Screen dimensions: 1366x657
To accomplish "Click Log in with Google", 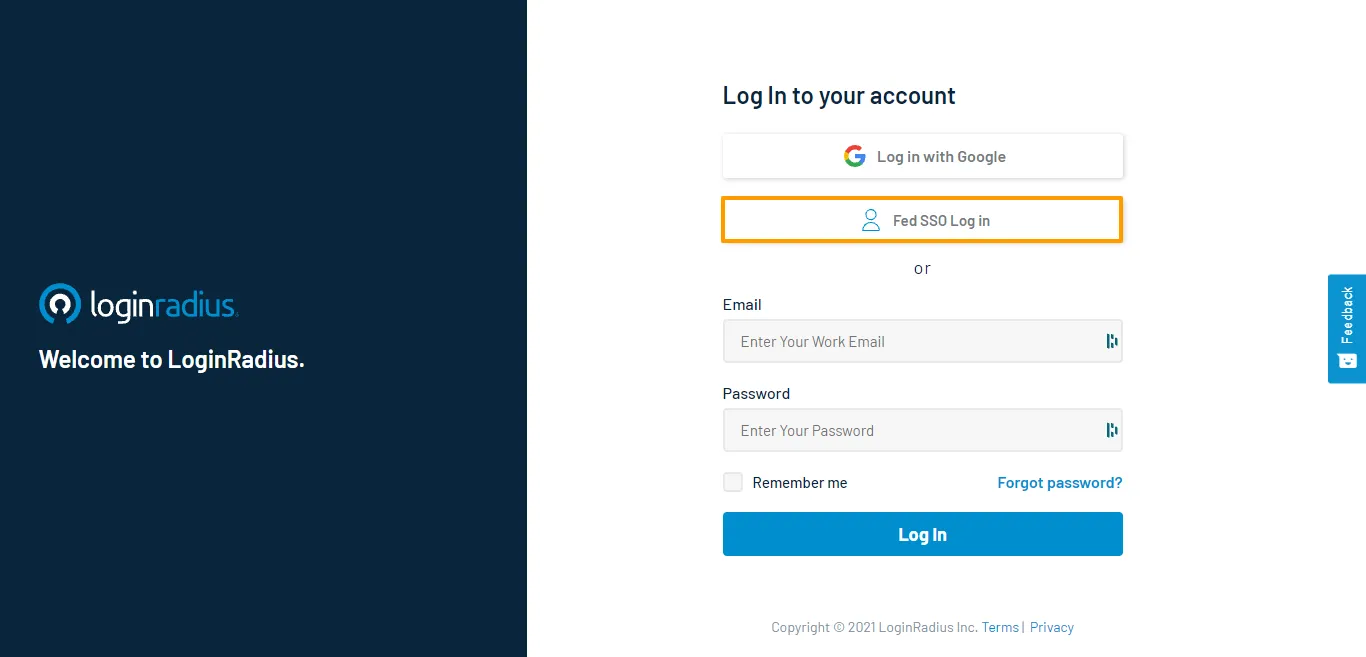I will click(922, 156).
